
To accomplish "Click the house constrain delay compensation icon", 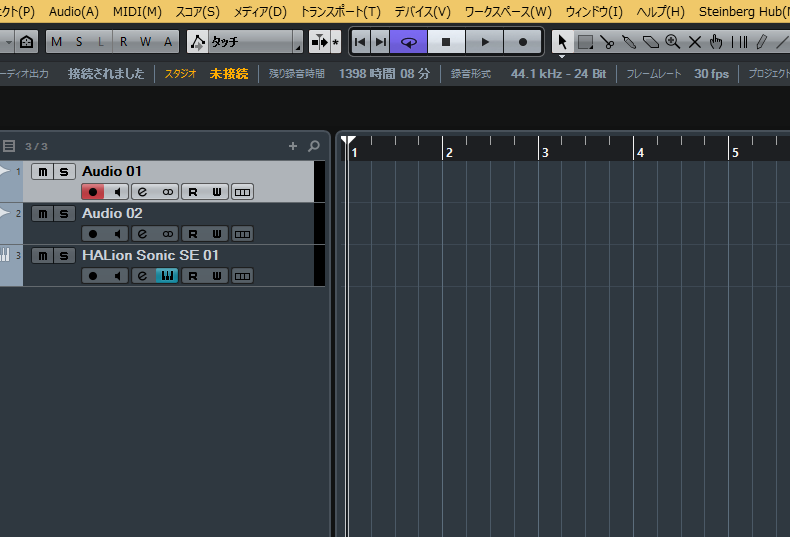I will (26, 42).
